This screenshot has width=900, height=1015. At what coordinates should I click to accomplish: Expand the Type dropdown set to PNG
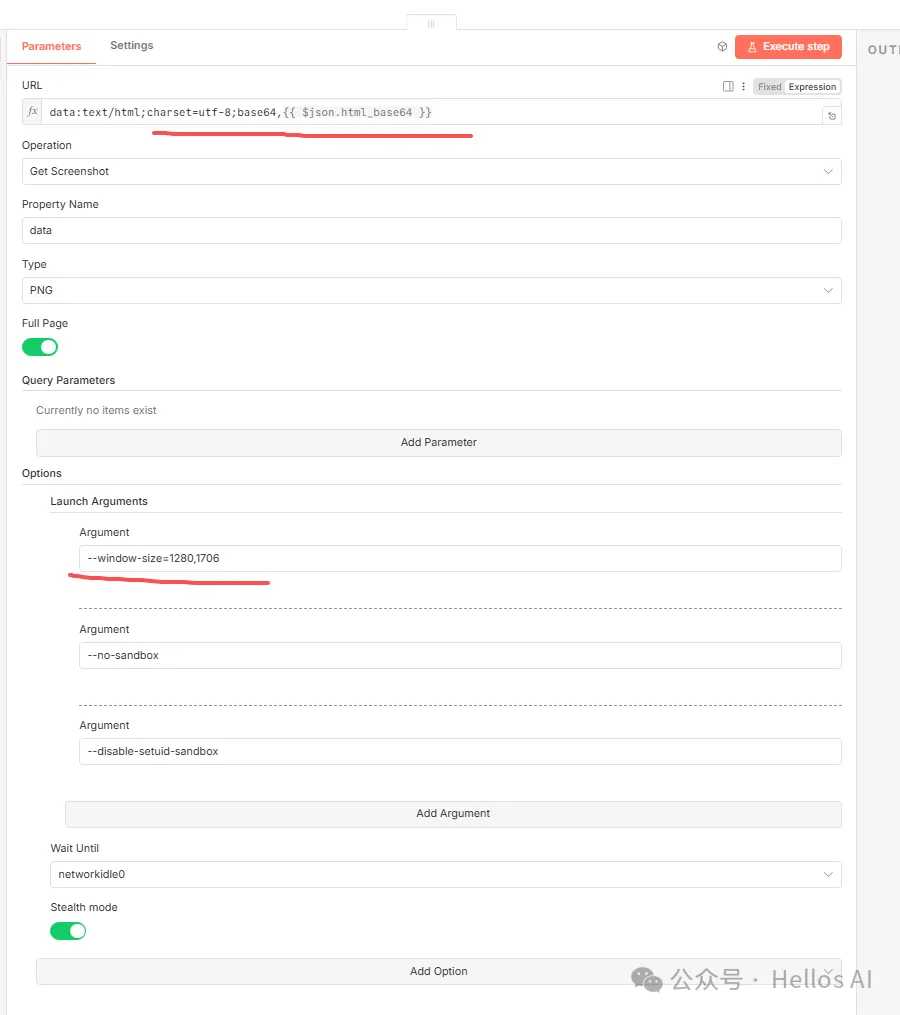tap(431, 290)
